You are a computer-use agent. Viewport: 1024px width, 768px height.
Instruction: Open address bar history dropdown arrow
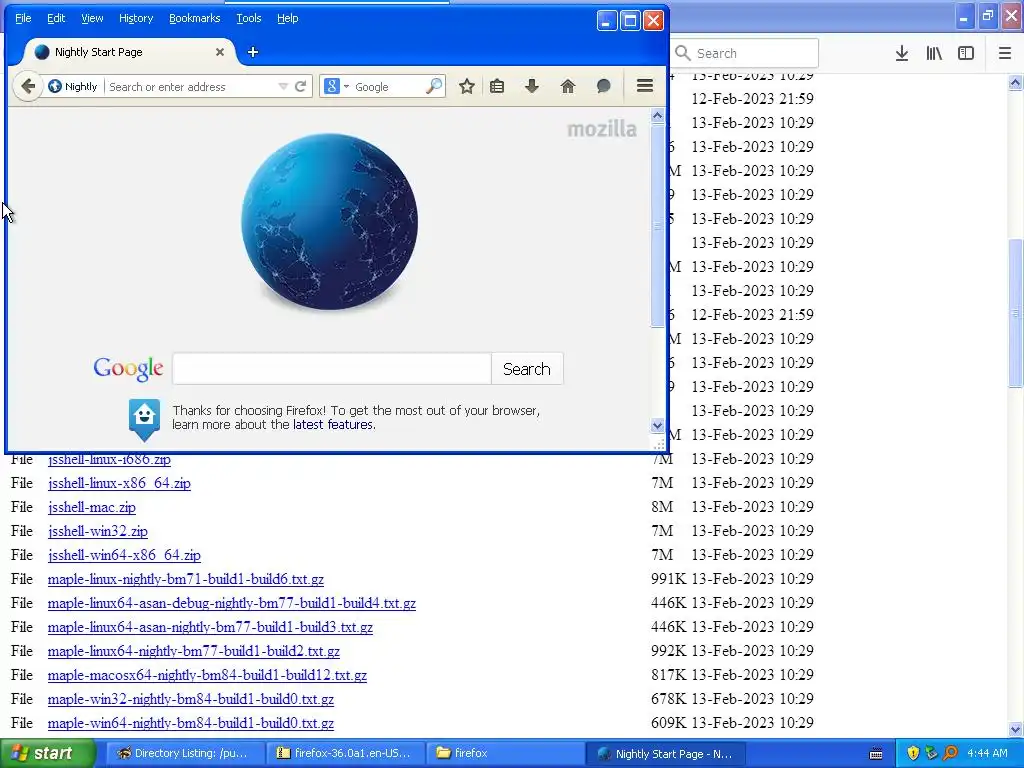283,86
